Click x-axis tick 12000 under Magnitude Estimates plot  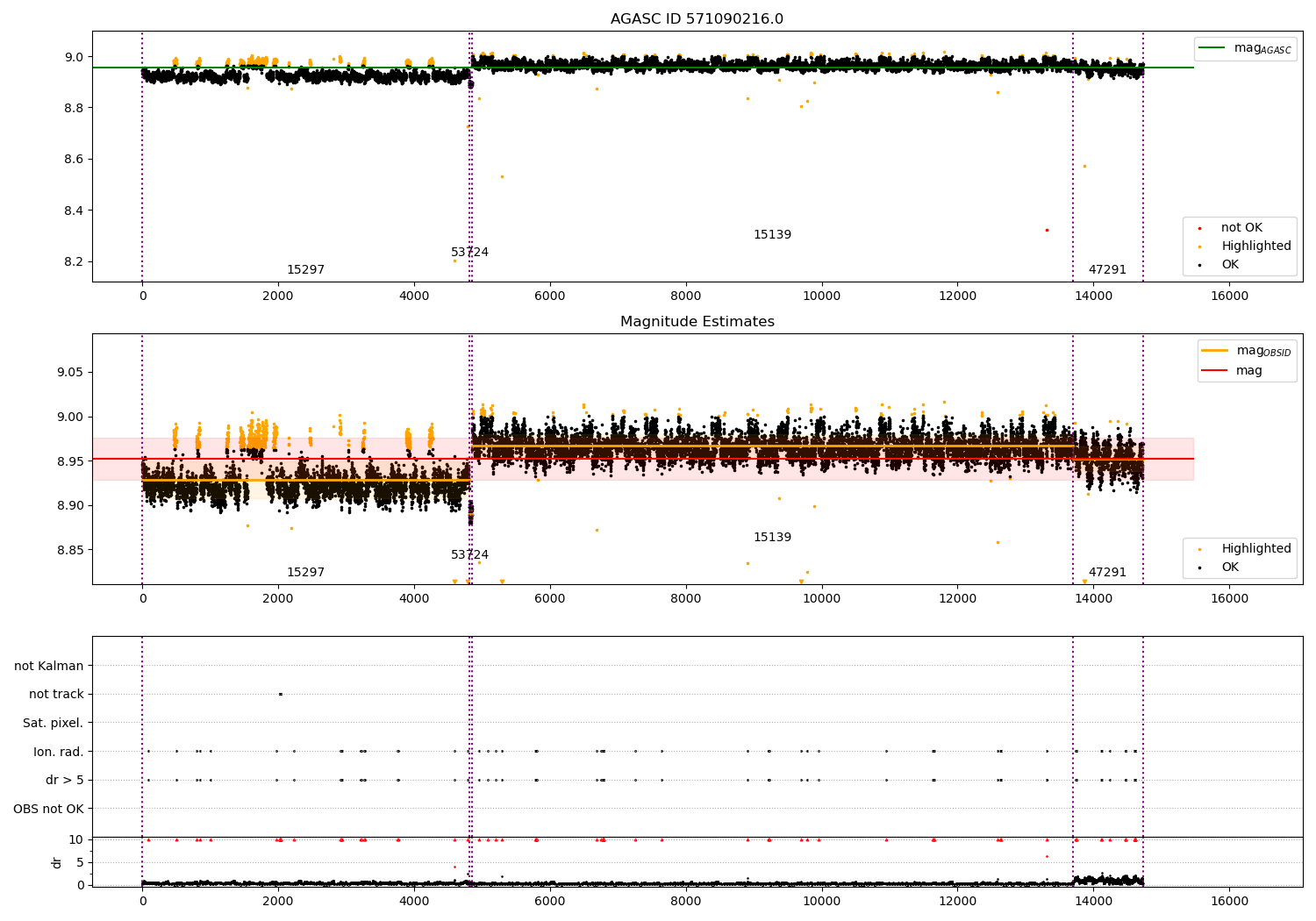tap(957, 599)
